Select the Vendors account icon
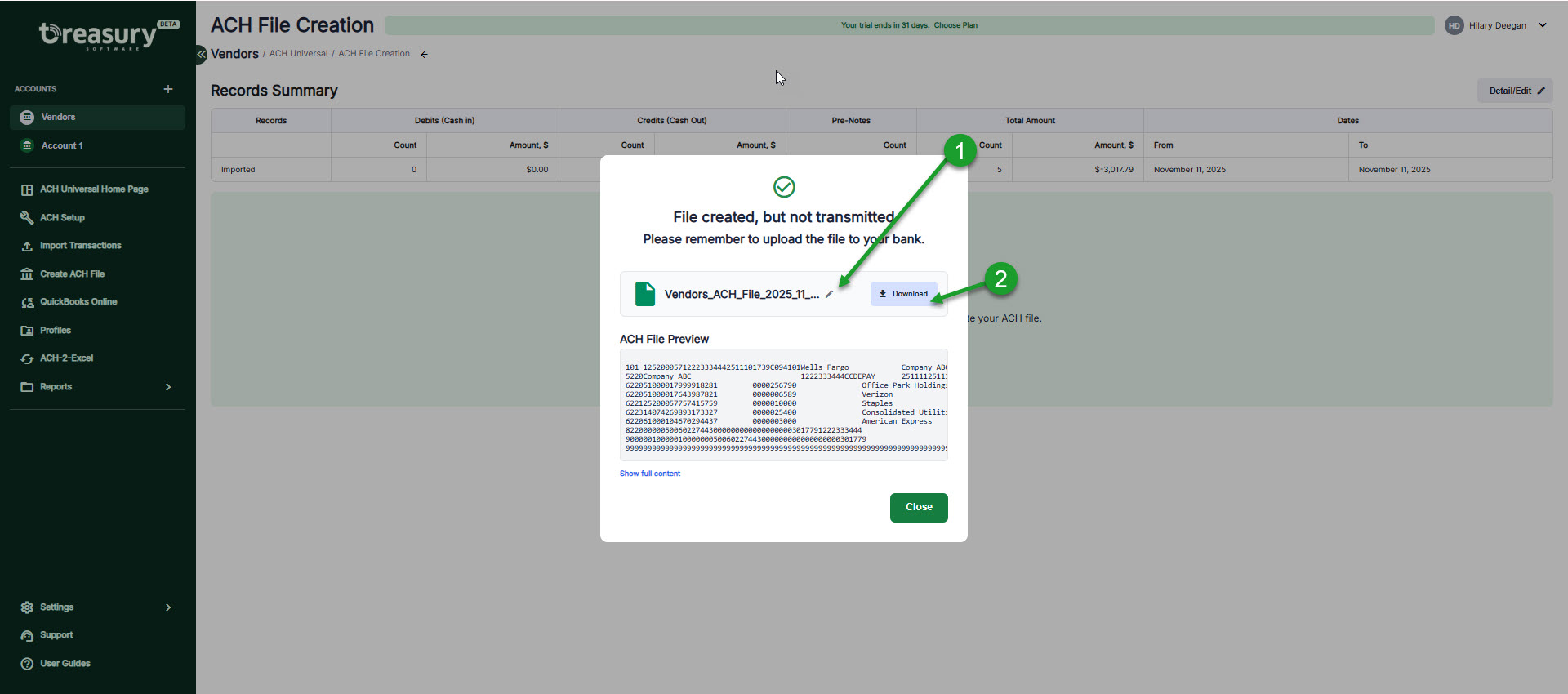Screen dimensions: 1568x694 click(27, 118)
